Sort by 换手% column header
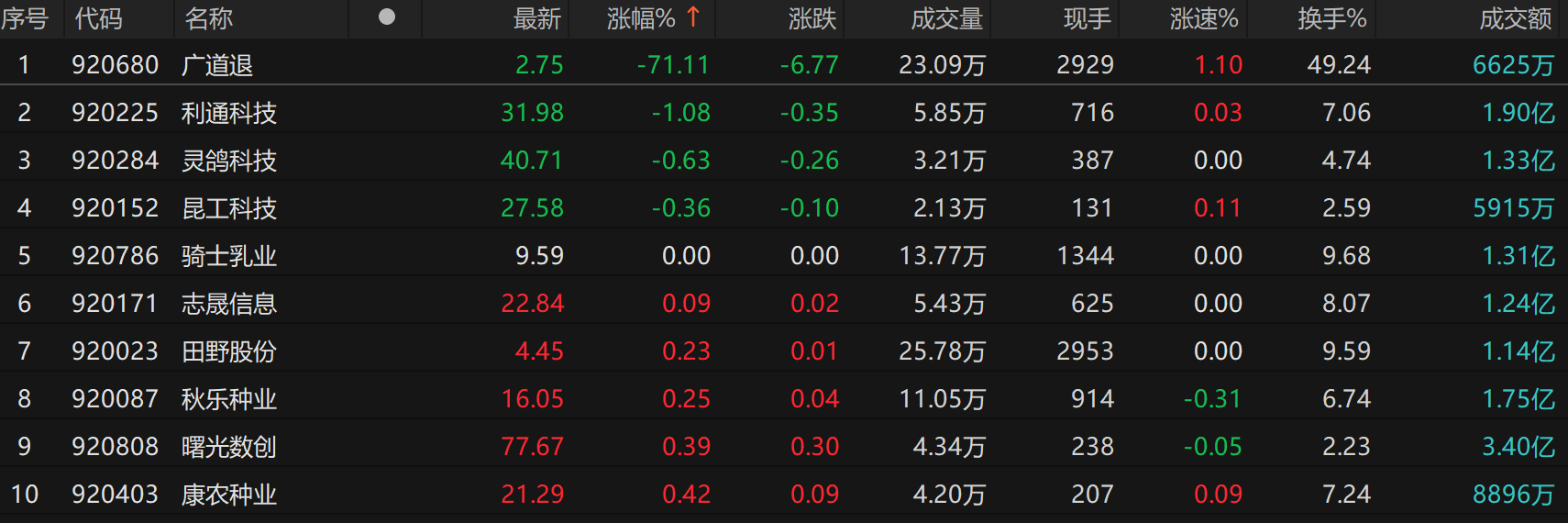The image size is (1568, 523). [x=1332, y=18]
